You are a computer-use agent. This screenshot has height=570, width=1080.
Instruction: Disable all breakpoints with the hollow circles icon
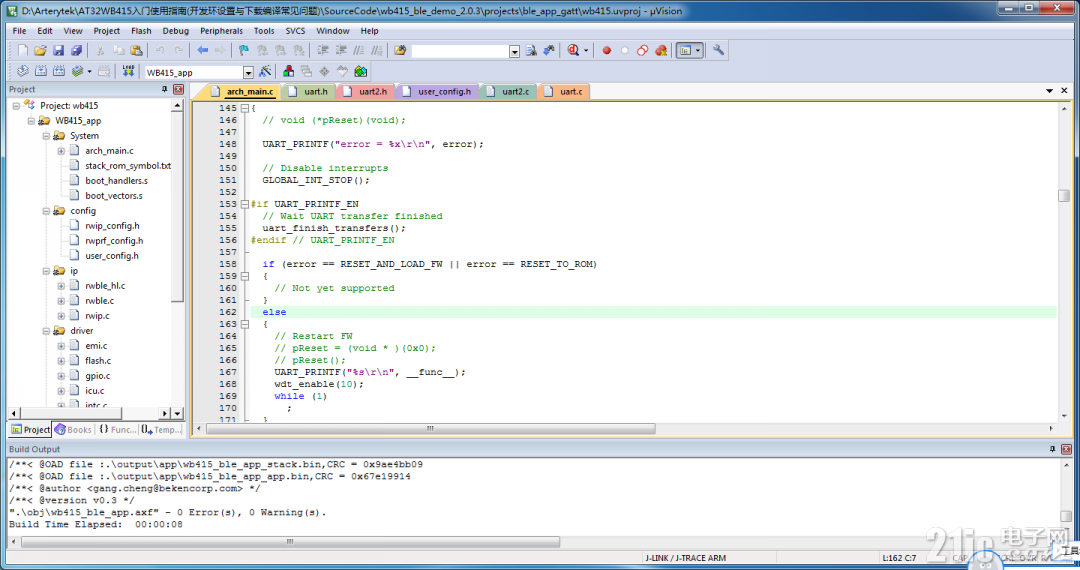(642, 50)
